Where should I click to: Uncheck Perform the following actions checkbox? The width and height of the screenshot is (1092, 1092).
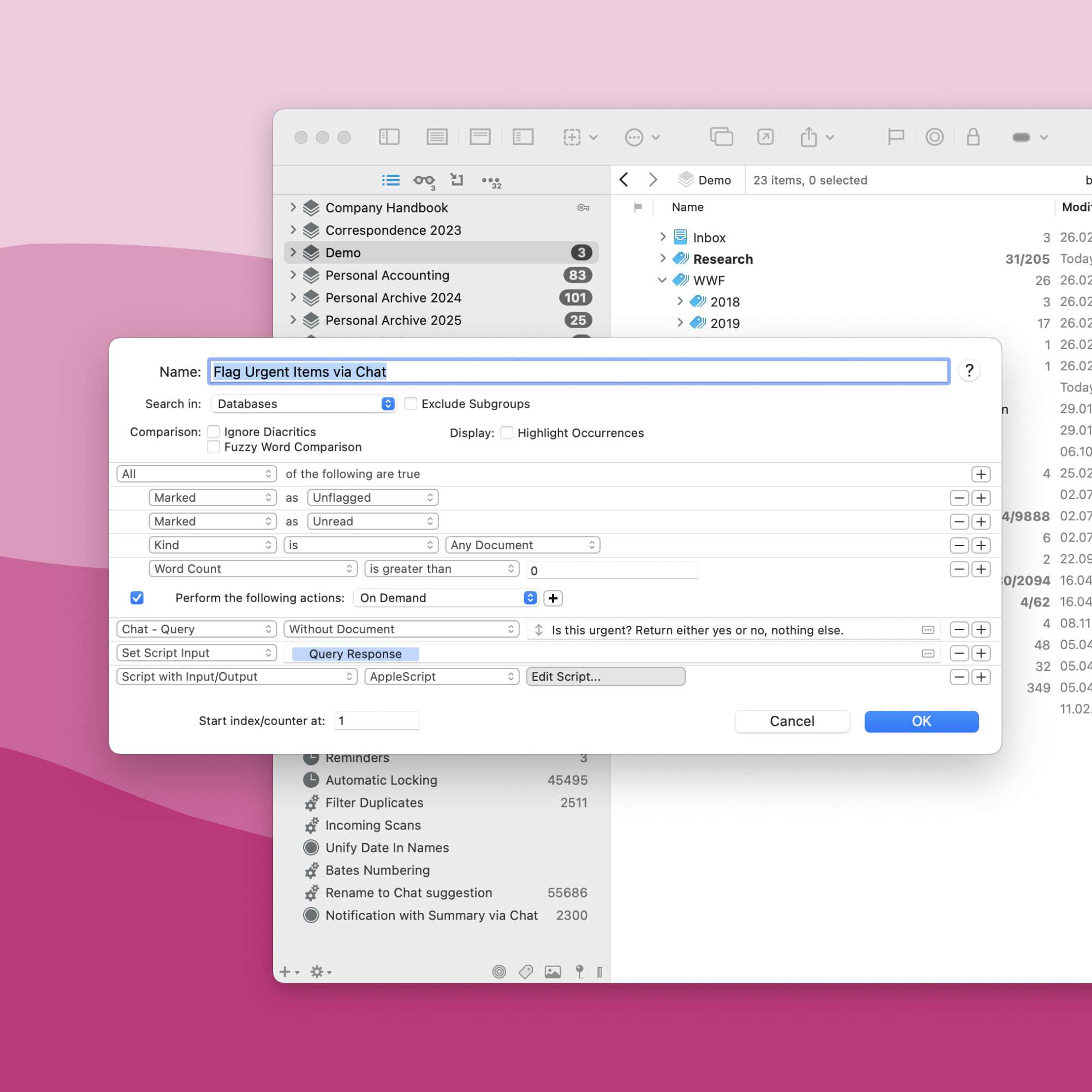pos(137,598)
